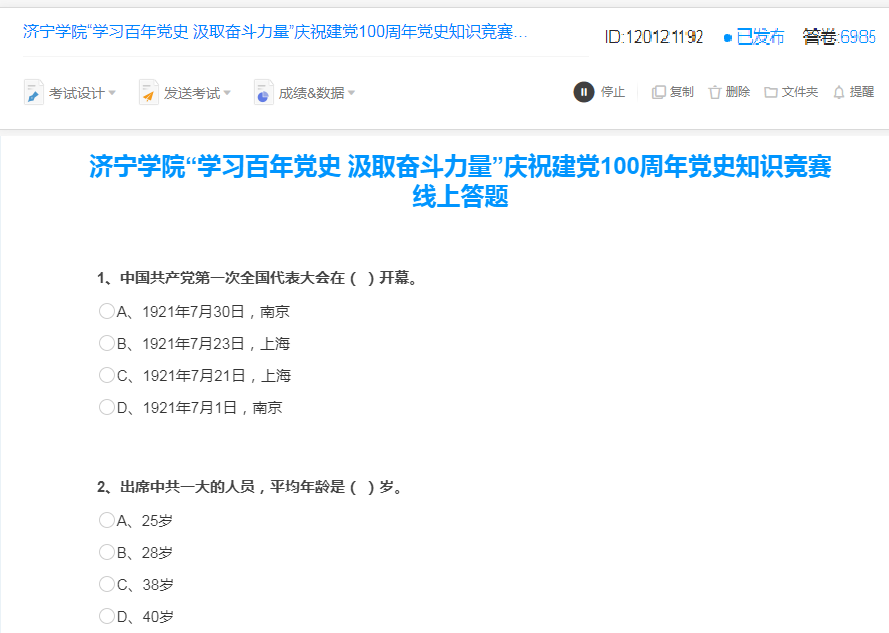Click the reminder (提醒) bell icon

tap(838, 92)
